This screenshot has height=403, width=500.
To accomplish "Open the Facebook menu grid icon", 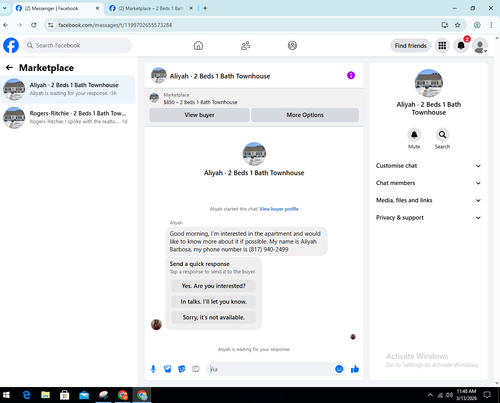I will tap(442, 45).
